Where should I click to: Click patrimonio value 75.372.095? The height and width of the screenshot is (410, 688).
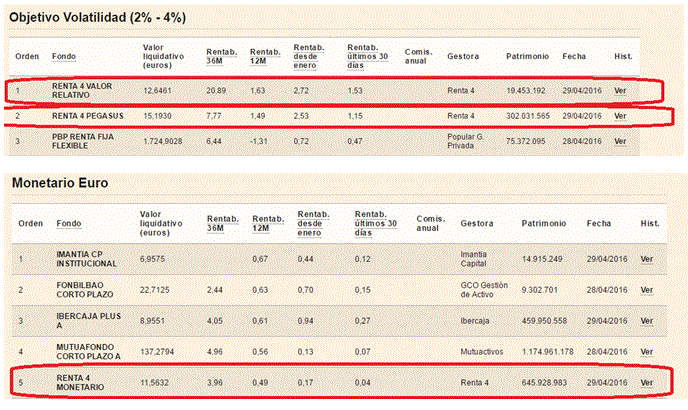pos(526,141)
